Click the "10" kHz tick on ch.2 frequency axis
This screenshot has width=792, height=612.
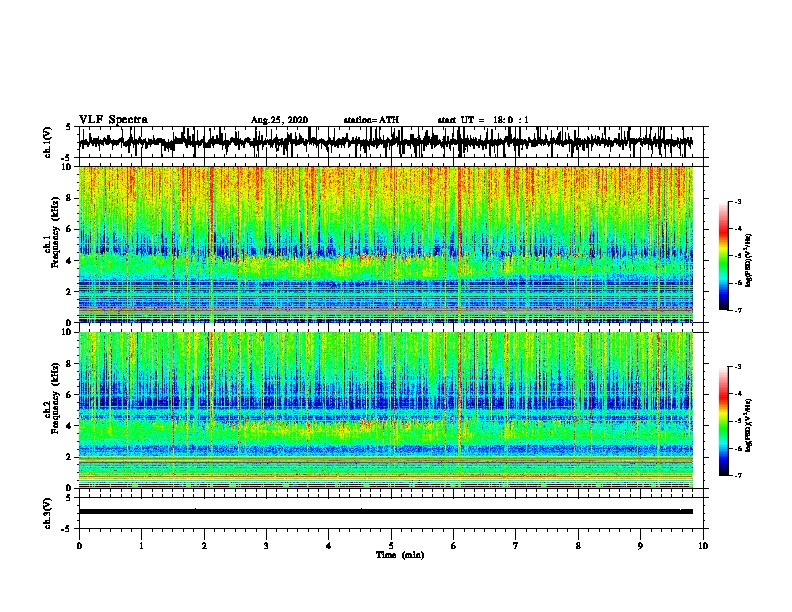pos(68,332)
